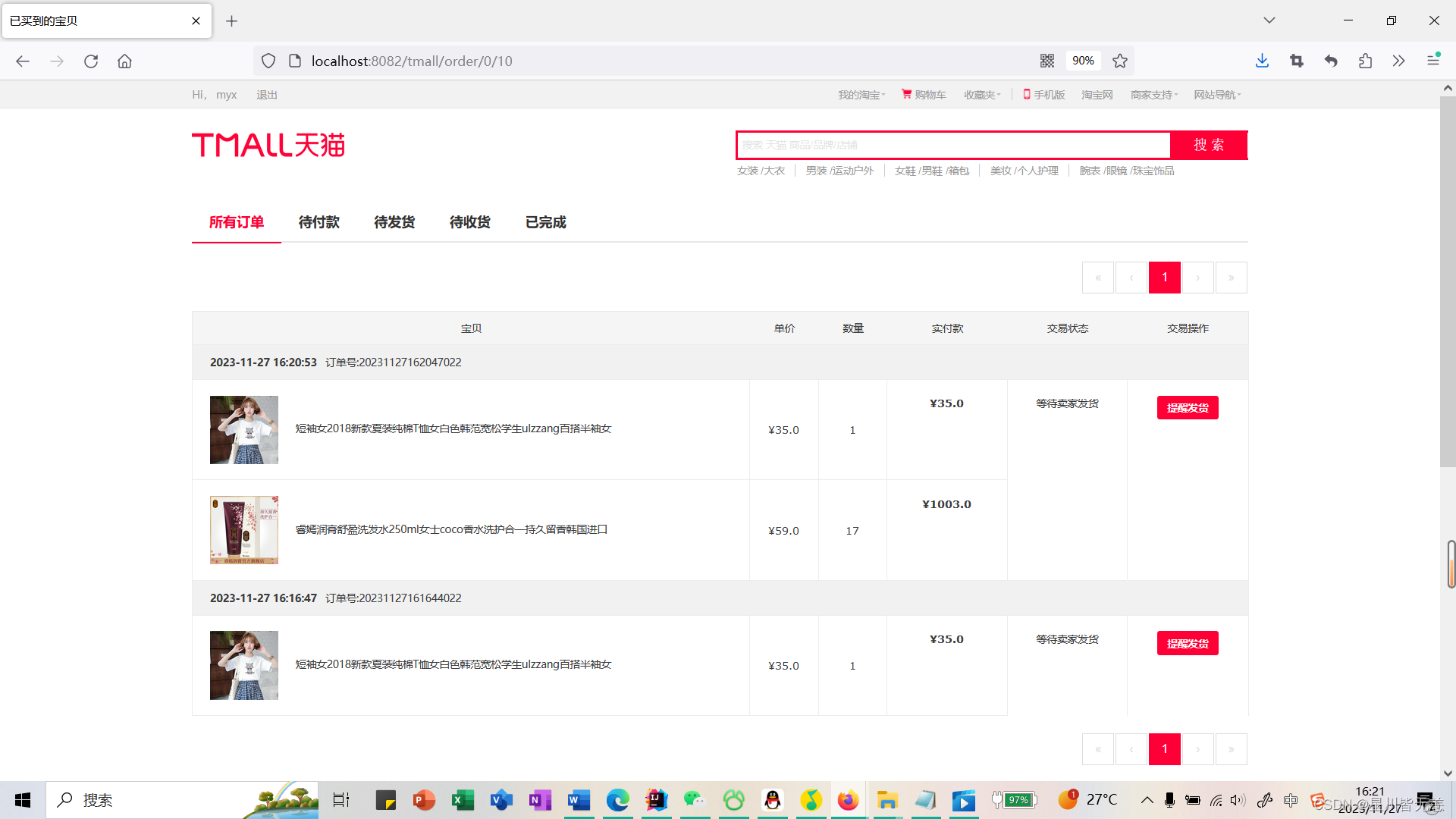Click top pagination last-page » button
The width and height of the screenshot is (1456, 819).
point(1232,278)
